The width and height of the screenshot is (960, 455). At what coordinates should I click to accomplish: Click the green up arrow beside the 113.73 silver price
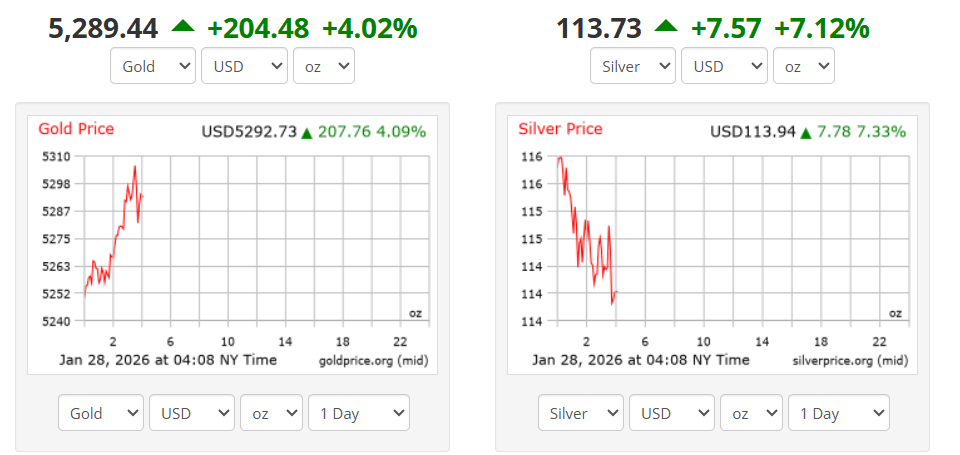(x=665, y=26)
